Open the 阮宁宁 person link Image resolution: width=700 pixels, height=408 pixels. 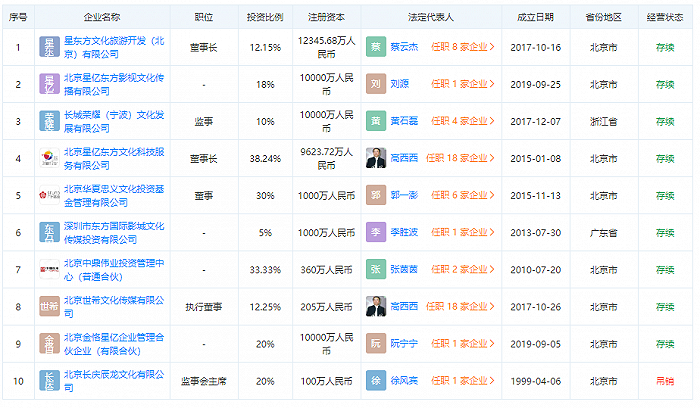(404, 343)
